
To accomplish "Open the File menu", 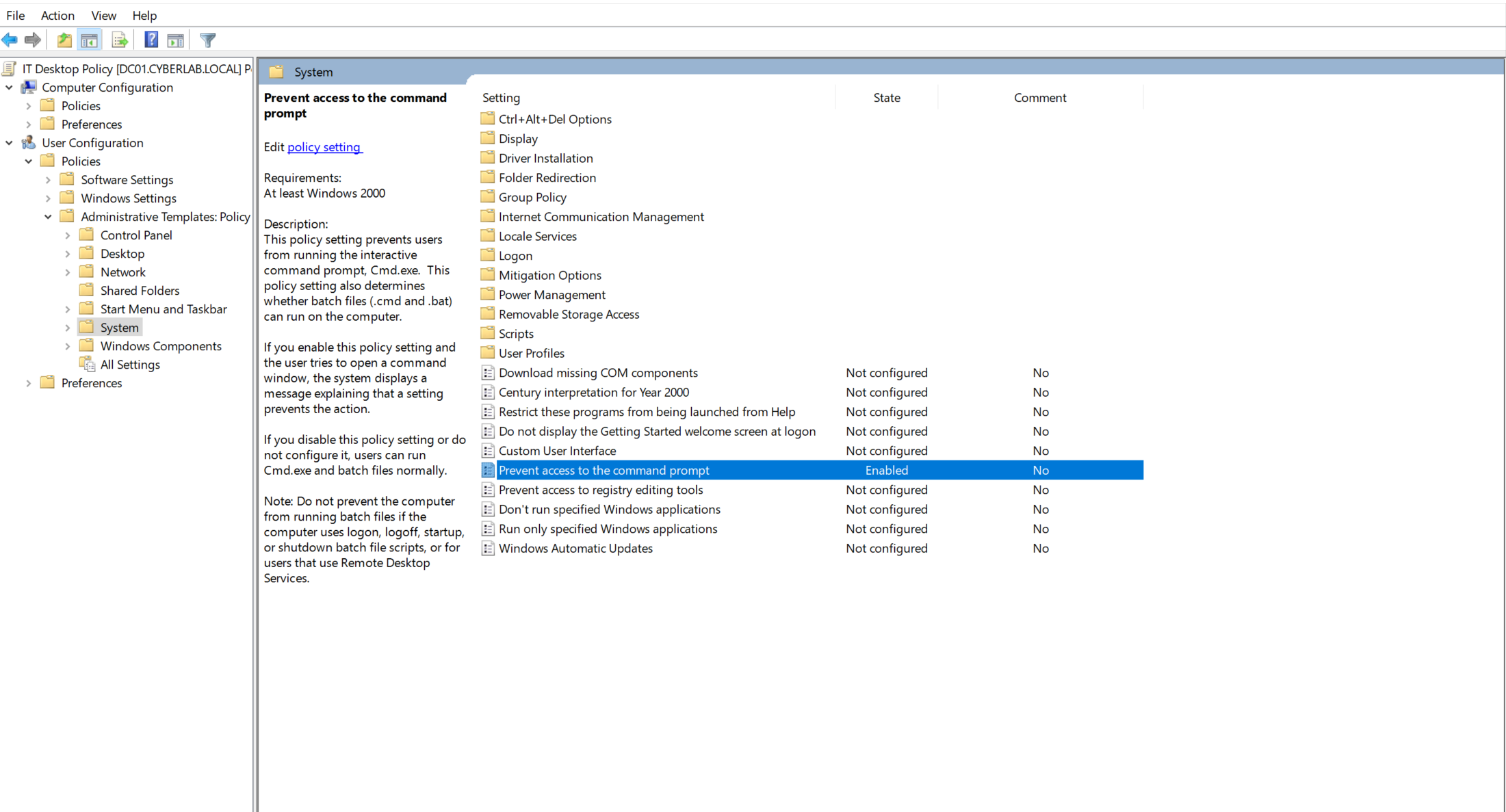I will (16, 15).
